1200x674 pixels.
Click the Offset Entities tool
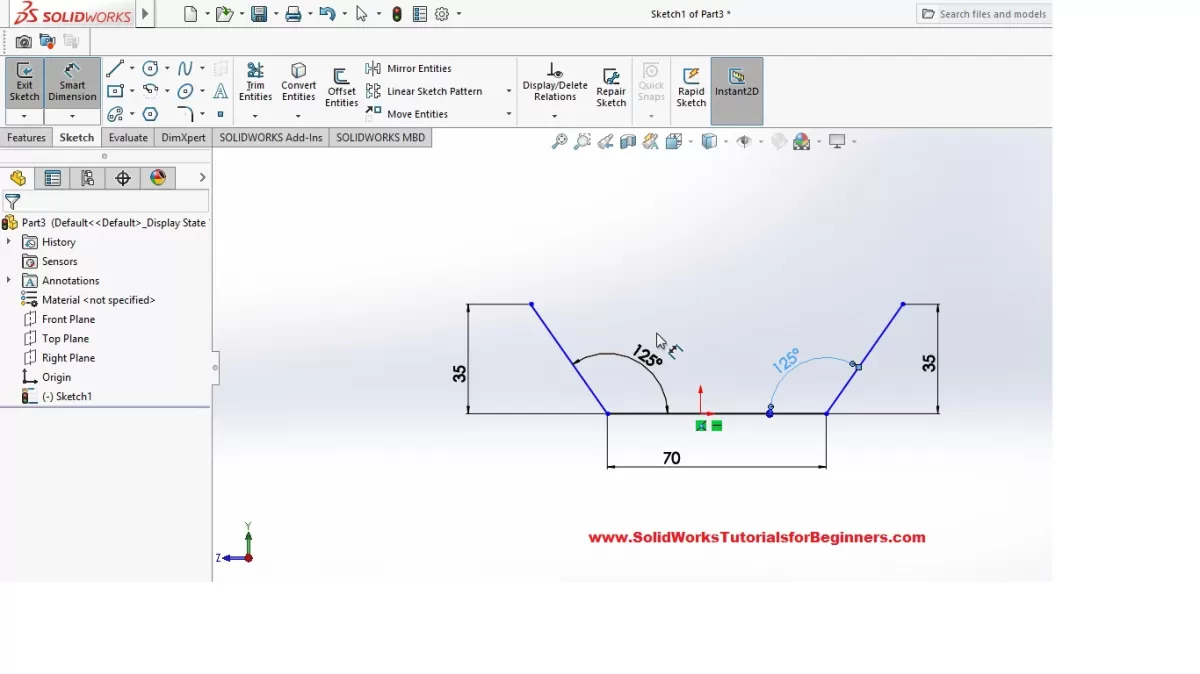(341, 88)
